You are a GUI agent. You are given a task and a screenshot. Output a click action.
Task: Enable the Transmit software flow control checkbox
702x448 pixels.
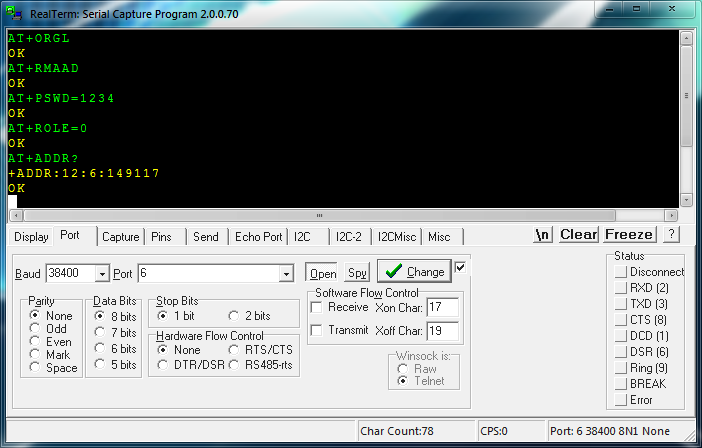click(x=317, y=330)
